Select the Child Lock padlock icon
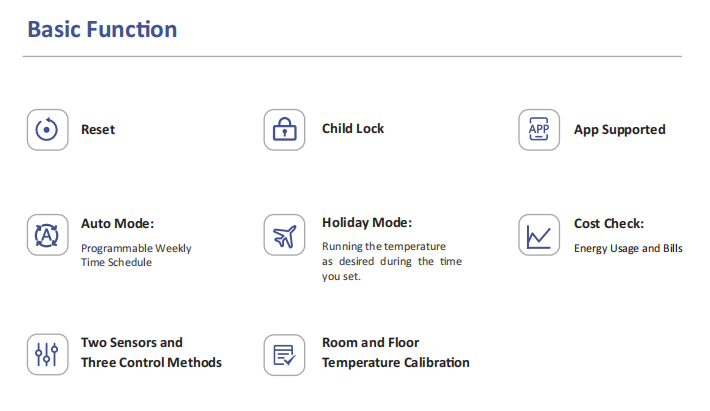The width and height of the screenshot is (710, 411). pos(284,130)
